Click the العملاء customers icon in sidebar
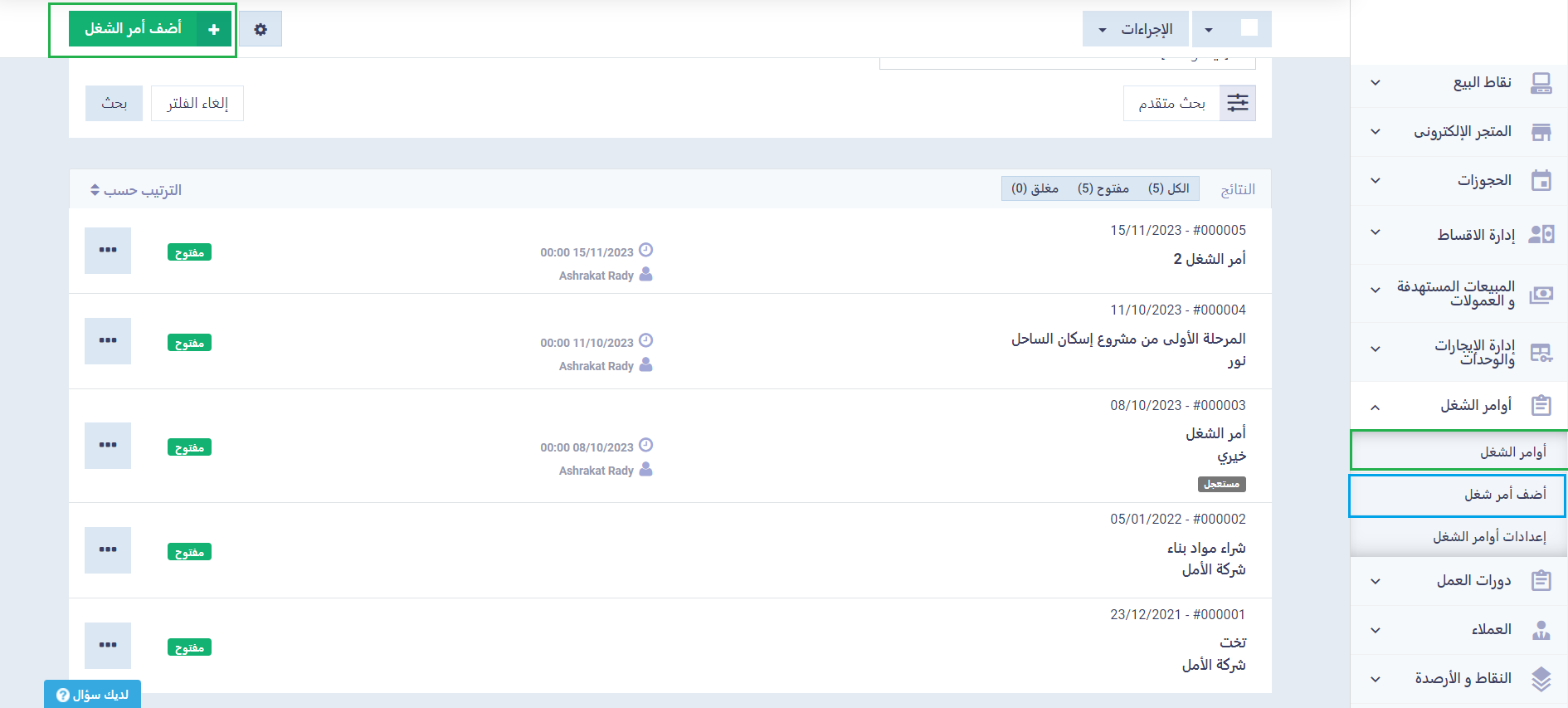Screen dimensions: 1568x708 [x=1541, y=629]
